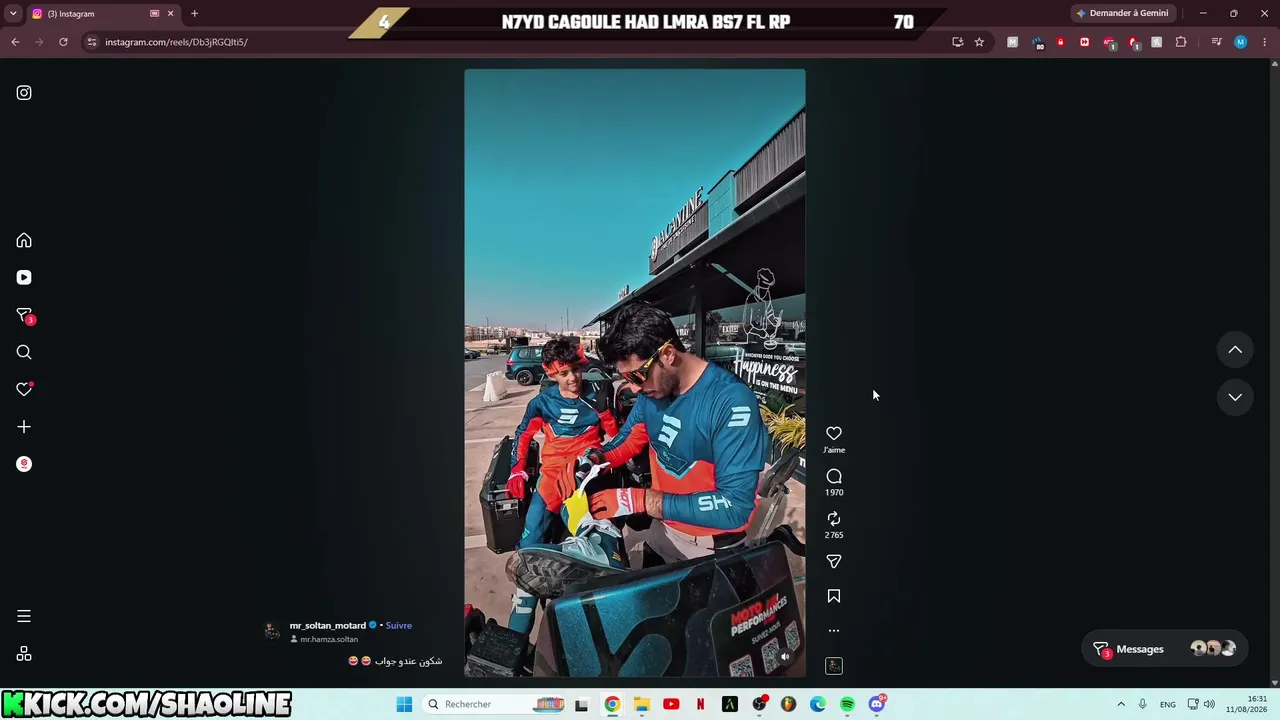
Task: Open direct messages from sidebar
Action: pyautogui.click(x=24, y=316)
